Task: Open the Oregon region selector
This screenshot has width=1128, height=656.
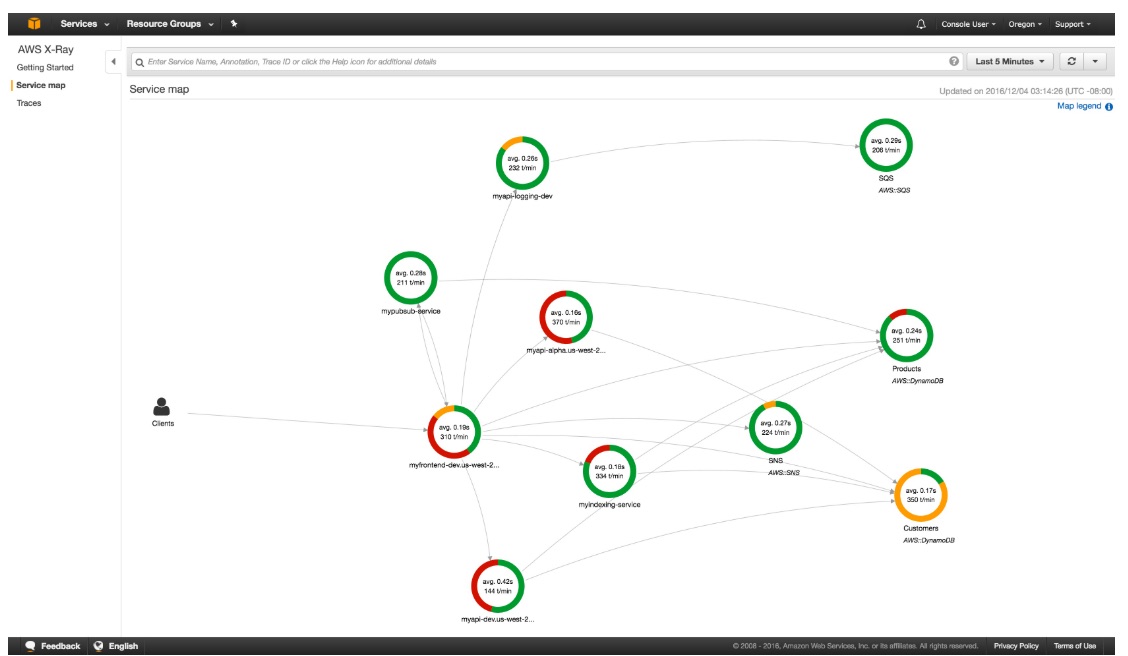Action: point(1024,24)
